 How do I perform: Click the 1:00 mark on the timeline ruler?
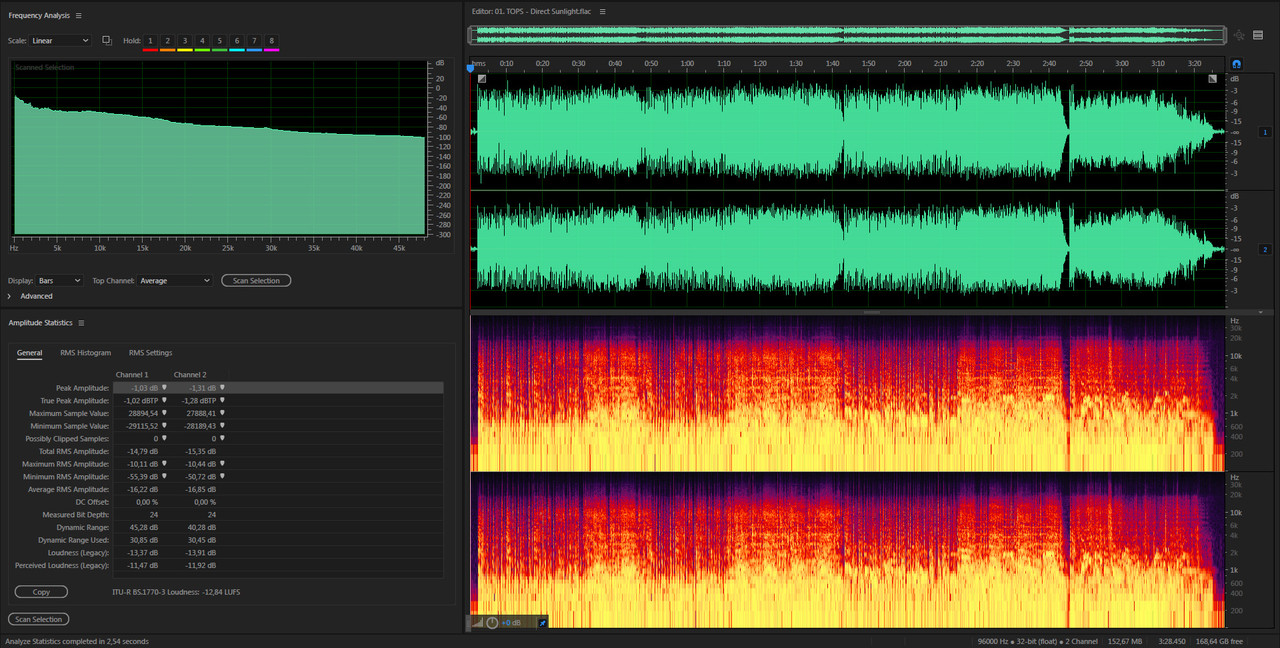688,63
